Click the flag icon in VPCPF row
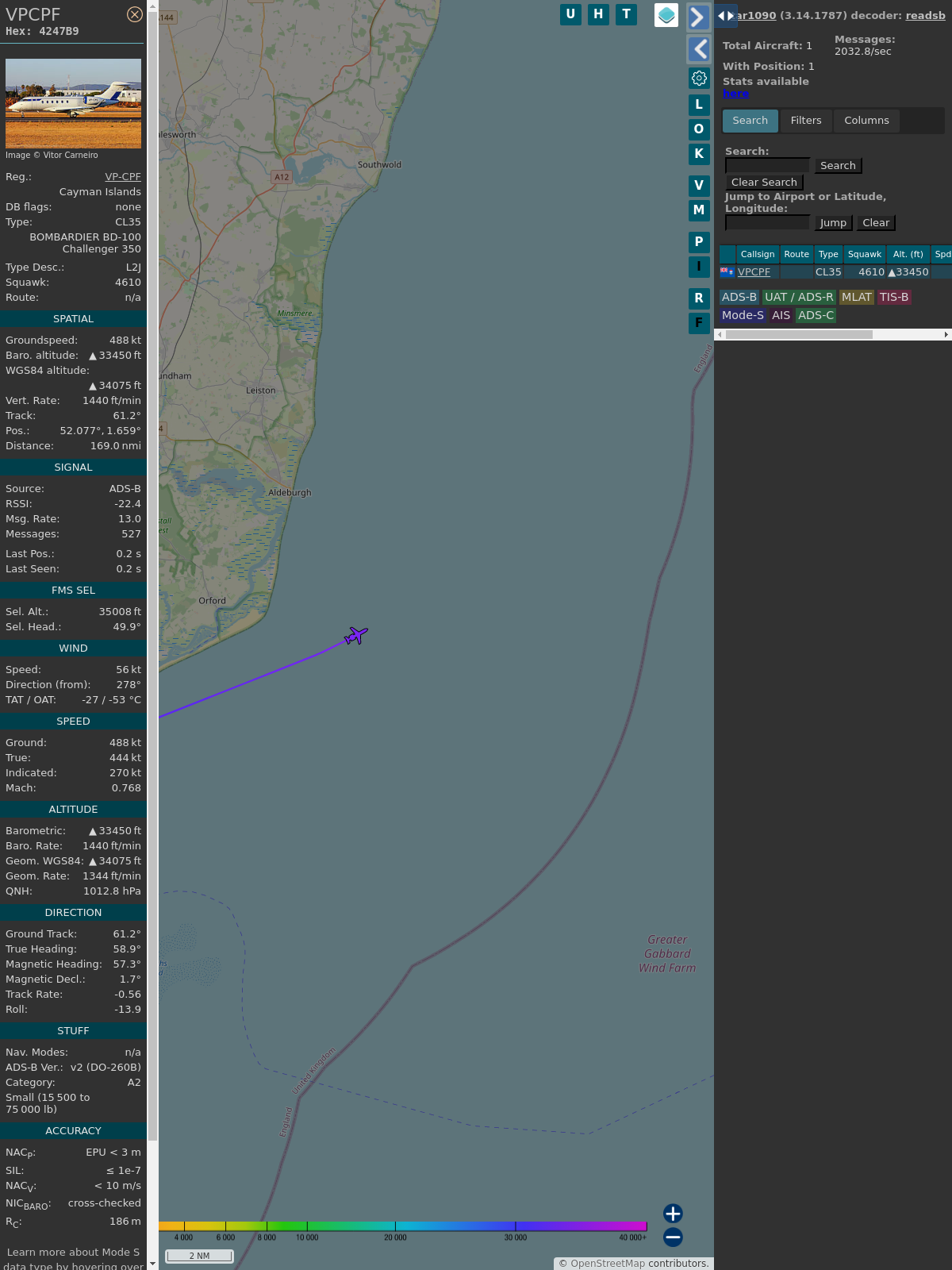This screenshot has height=1270, width=952. 727,271
